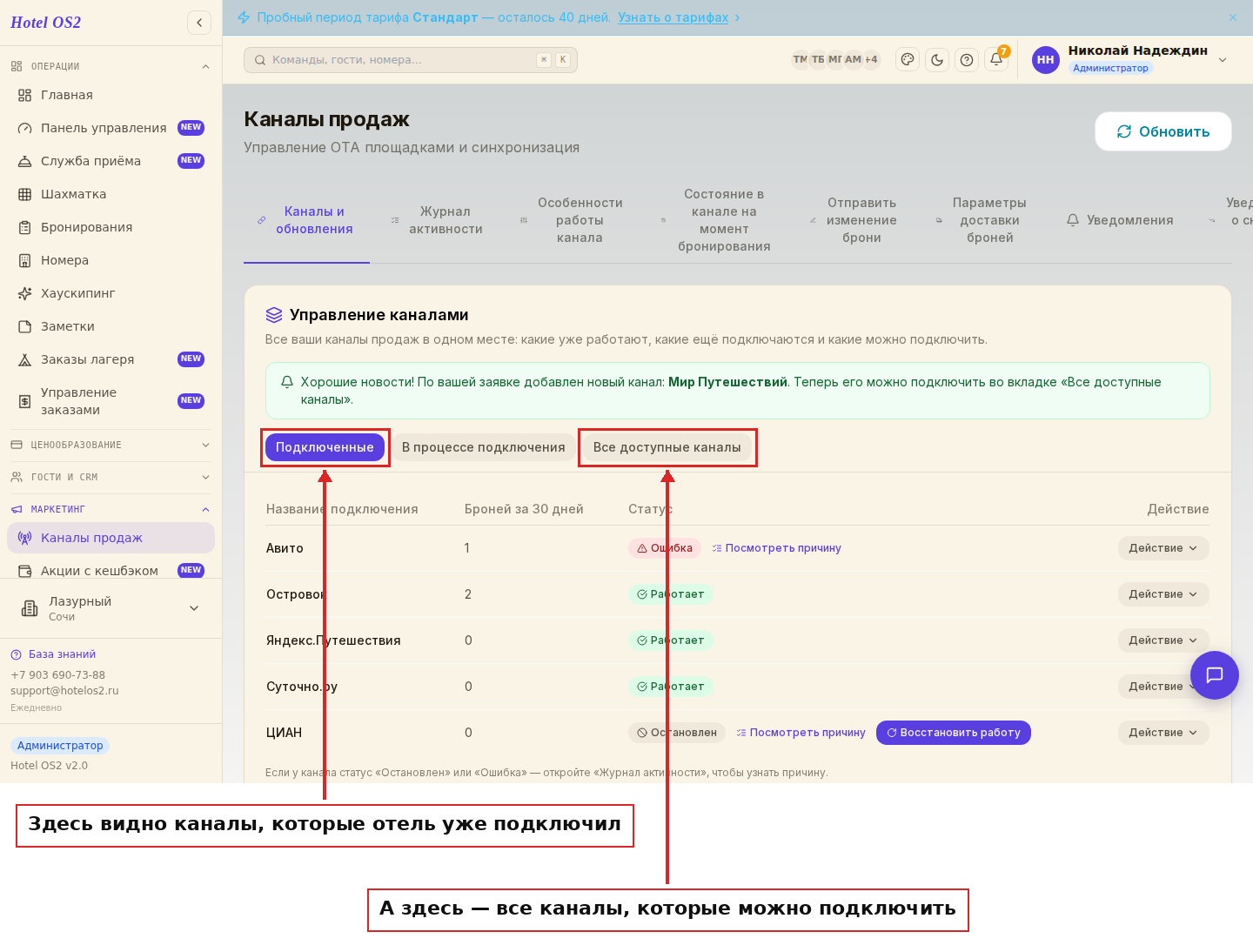Image resolution: width=1253 pixels, height=952 pixels.
Task: Click Восстановить работу for ЦИАН
Action: tap(954, 733)
